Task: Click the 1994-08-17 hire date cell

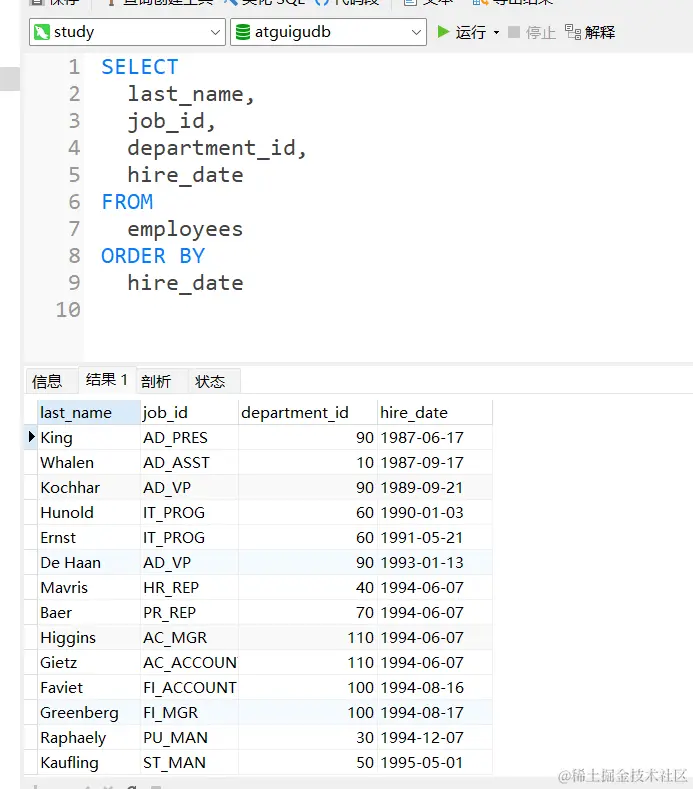Action: pyautogui.click(x=435, y=713)
